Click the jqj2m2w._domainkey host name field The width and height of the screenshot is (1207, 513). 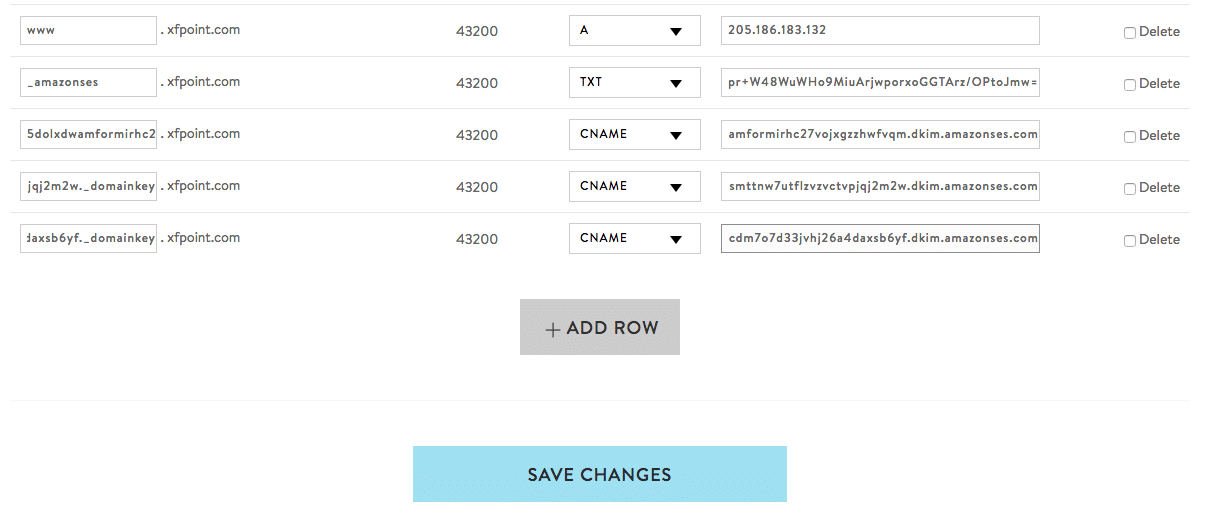click(x=88, y=186)
